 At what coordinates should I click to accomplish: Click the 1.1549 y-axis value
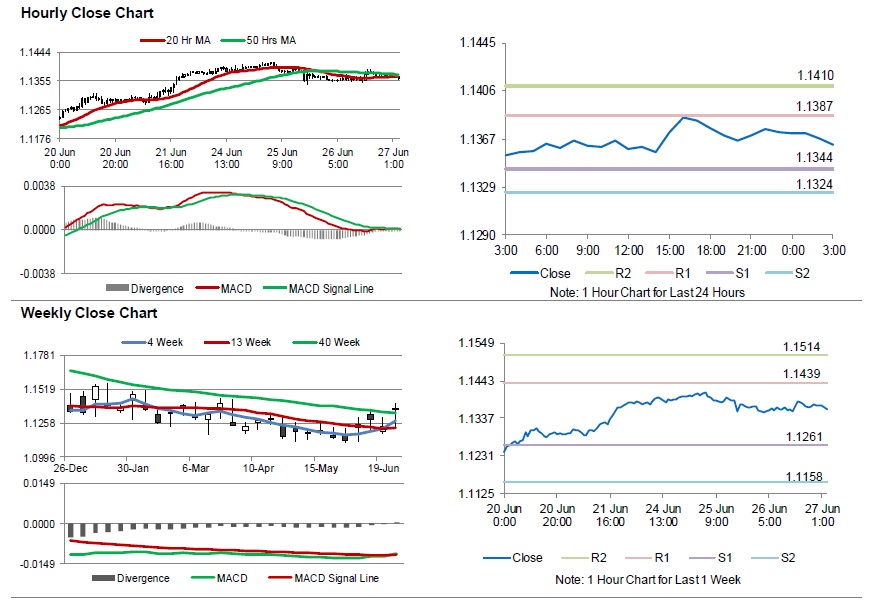(476, 343)
